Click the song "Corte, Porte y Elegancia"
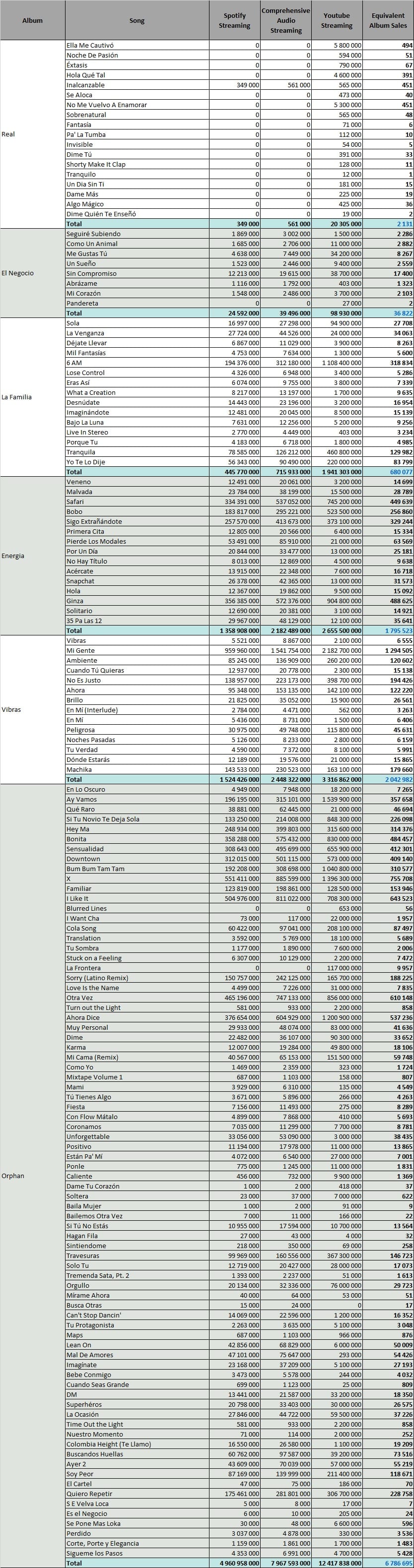The width and height of the screenshot is (414, 1568). 102,1543
